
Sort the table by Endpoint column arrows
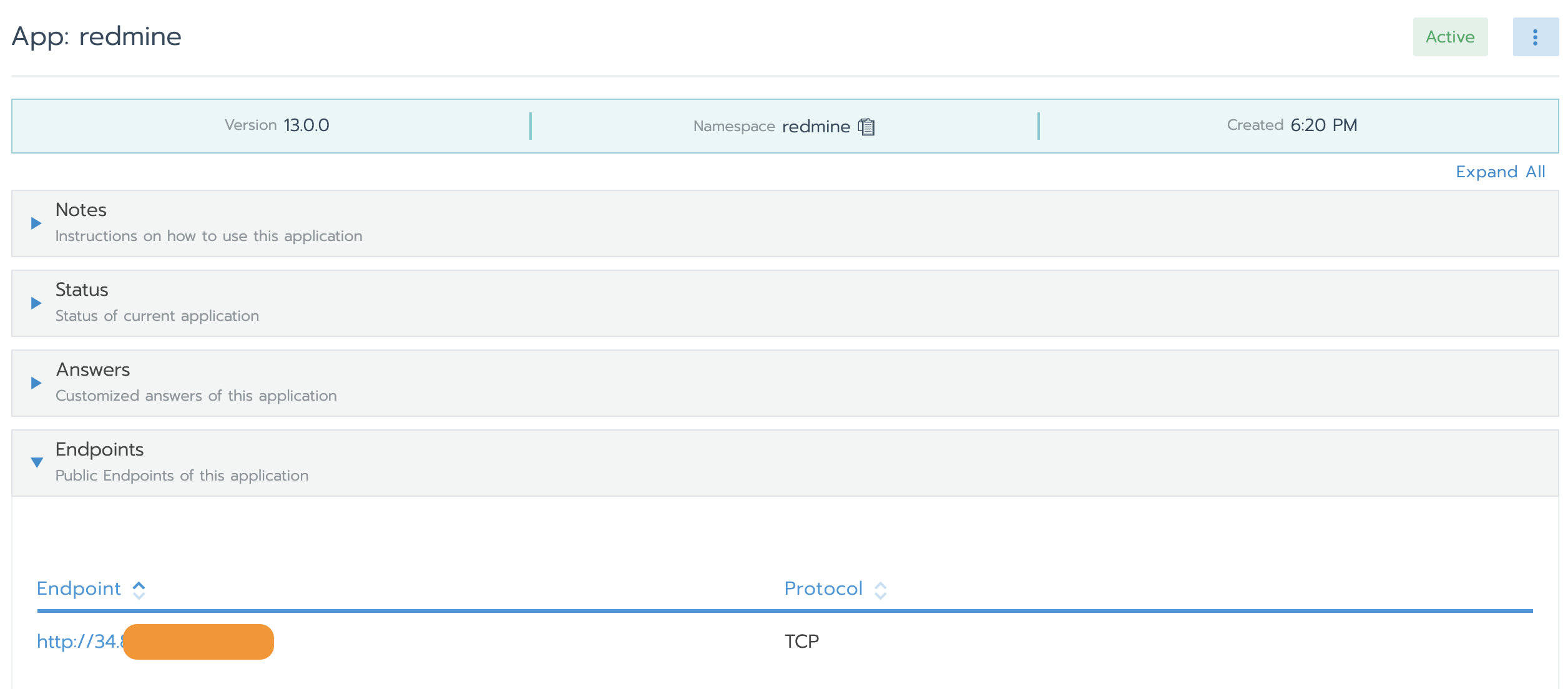[139, 590]
